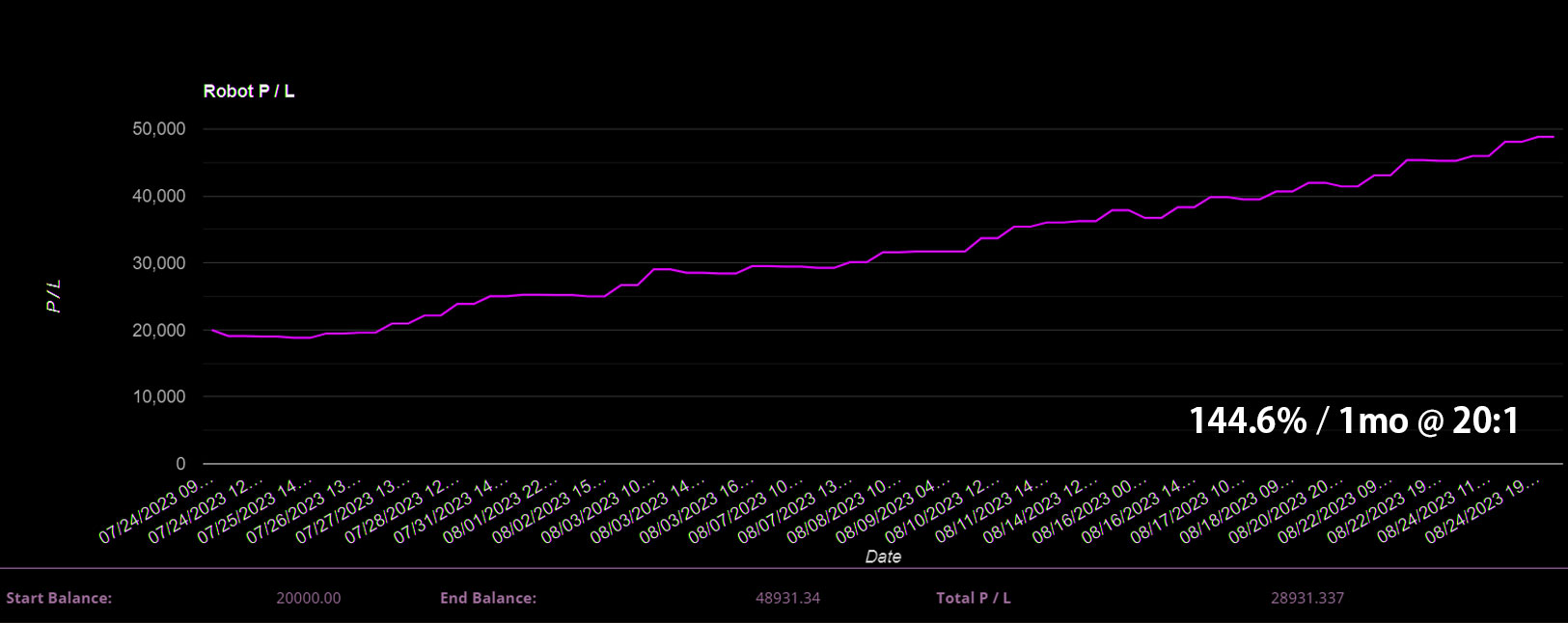Select the 08/14/2023 12… date label
The image size is (1568, 623).
[1041, 510]
